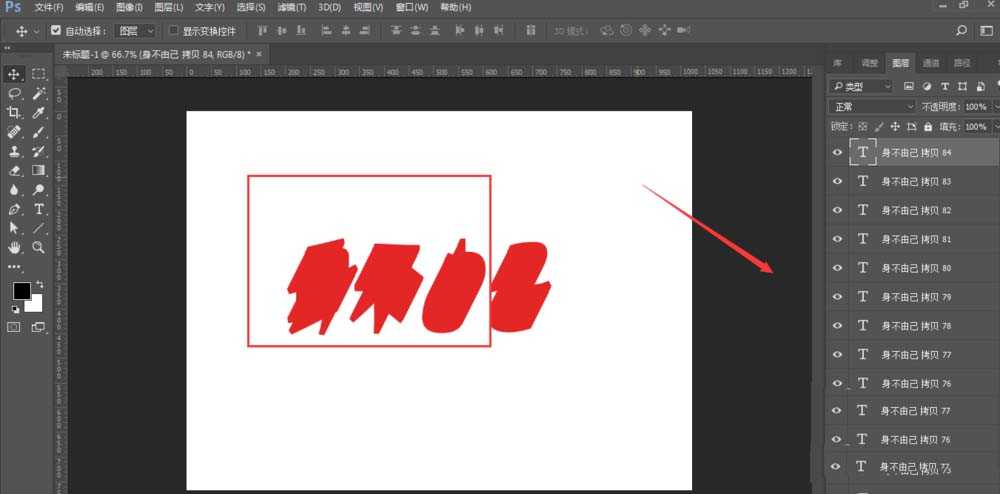
Task: Select the Zoom tool in toolbox
Action: [39, 247]
